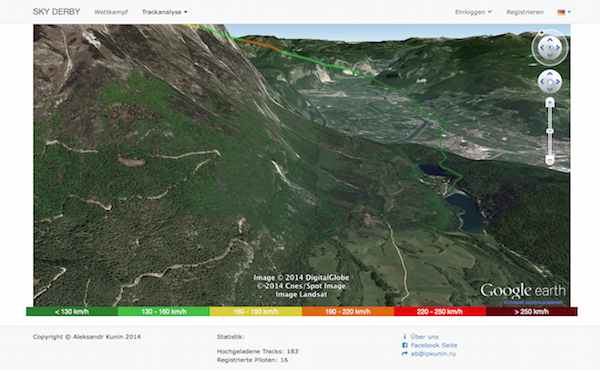The width and height of the screenshot is (600, 370).
Task: Click the red 220 - 250 km/h legend
Action: (440, 311)
